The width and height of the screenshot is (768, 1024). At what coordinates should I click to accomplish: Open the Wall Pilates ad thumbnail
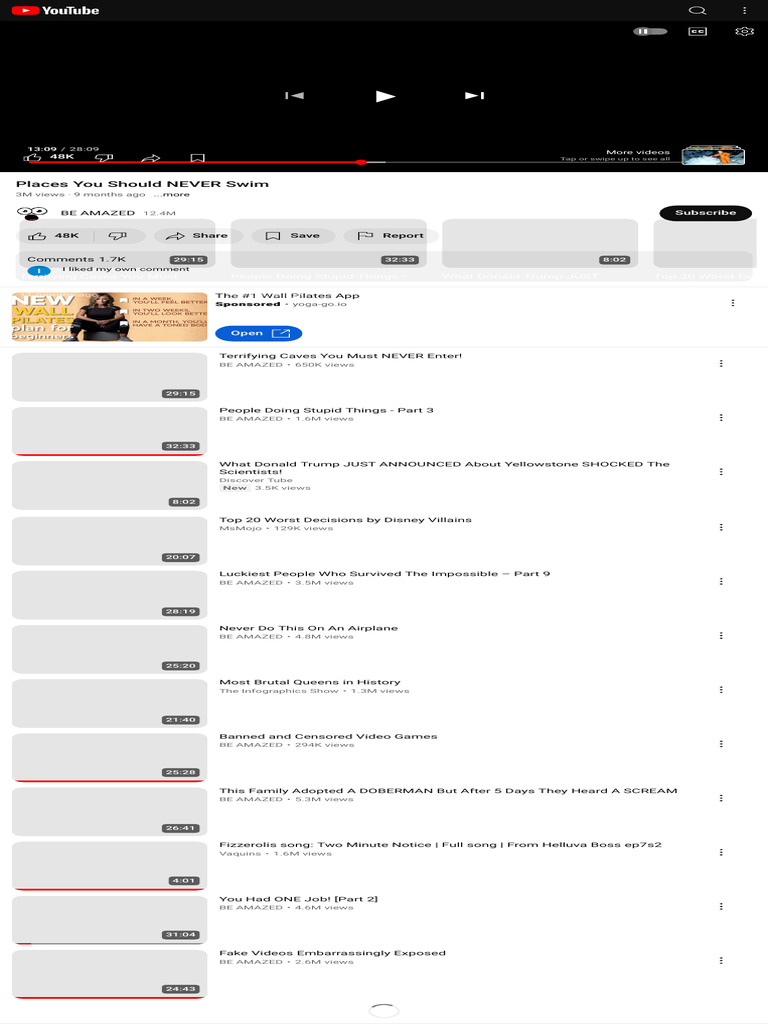point(110,317)
